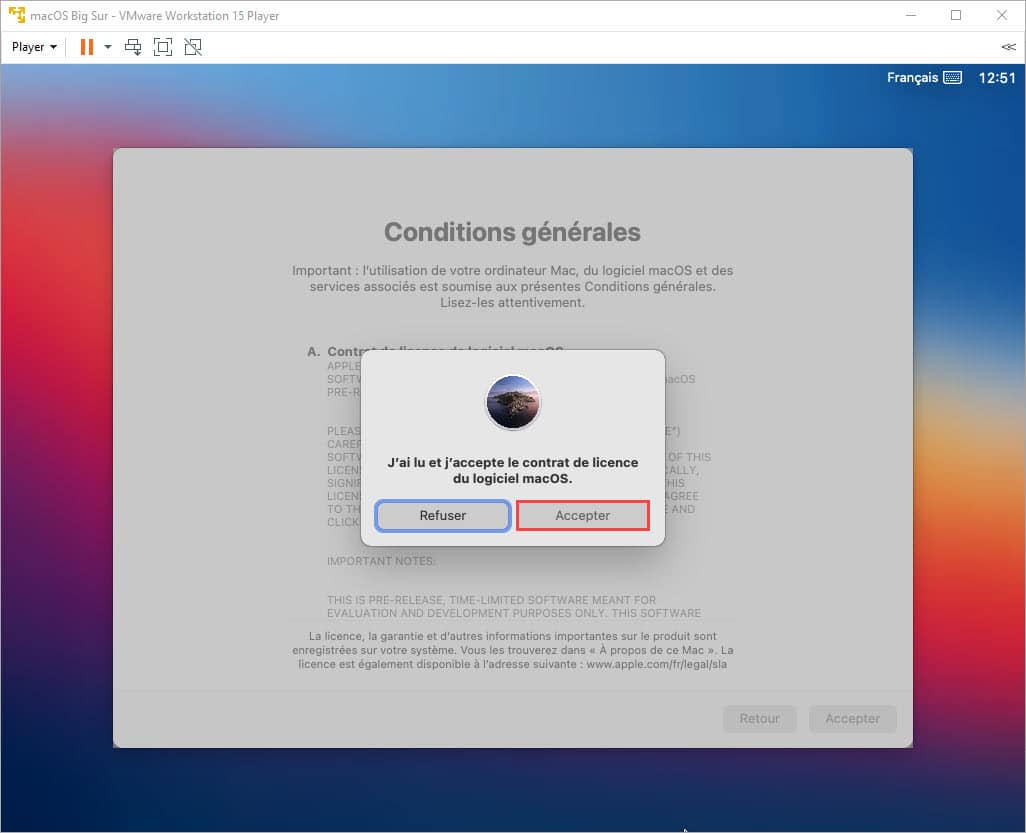The image size is (1026, 833).
Task: Click Refuser in the license dialog
Action: pos(443,516)
